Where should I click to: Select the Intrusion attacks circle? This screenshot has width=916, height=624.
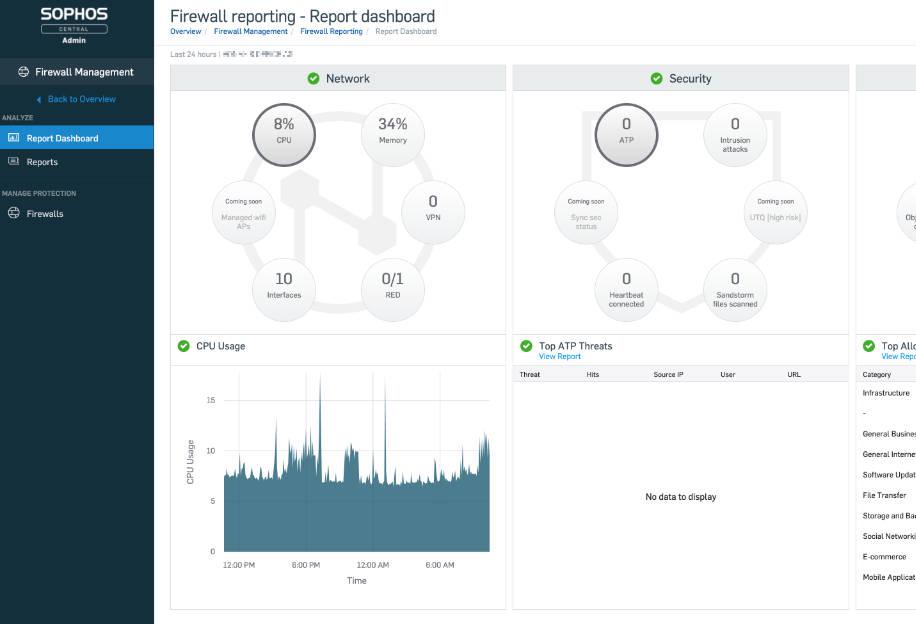(x=735, y=135)
